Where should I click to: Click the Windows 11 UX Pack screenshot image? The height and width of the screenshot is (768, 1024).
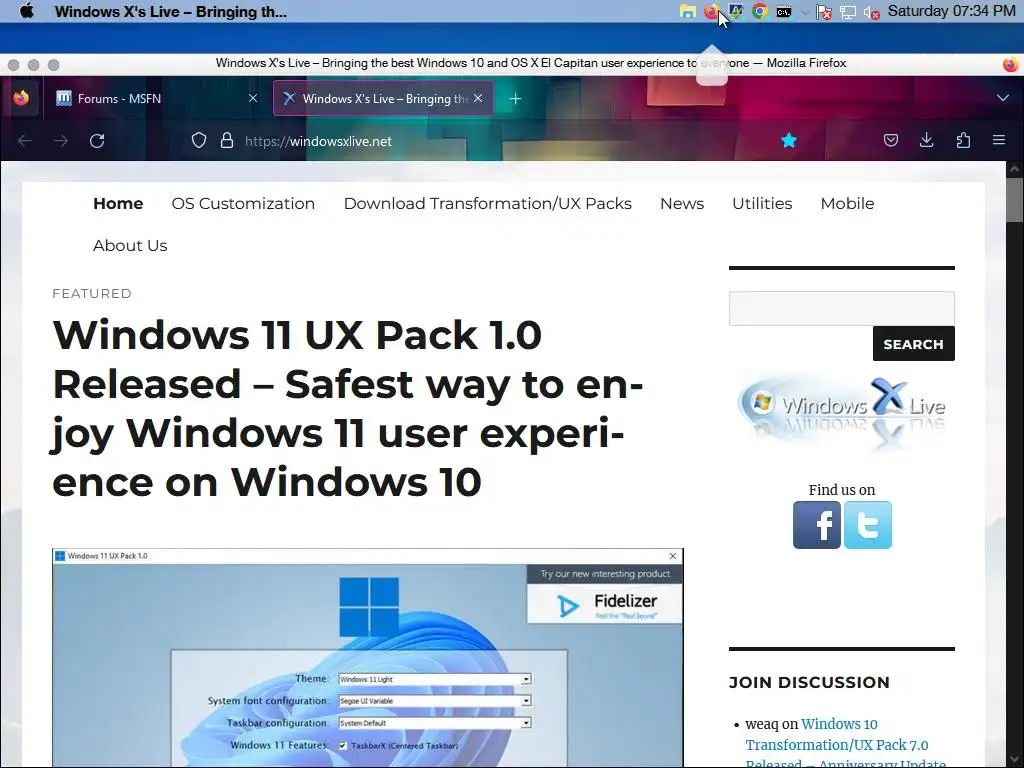click(x=368, y=658)
